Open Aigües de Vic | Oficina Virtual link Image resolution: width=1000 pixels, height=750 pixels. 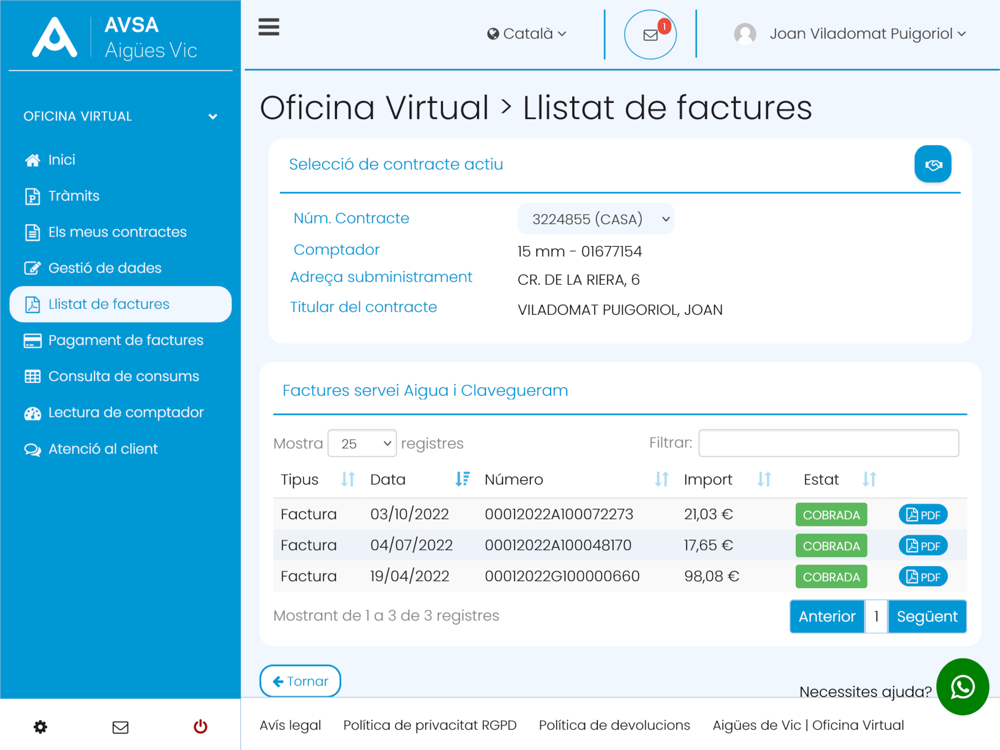(808, 725)
